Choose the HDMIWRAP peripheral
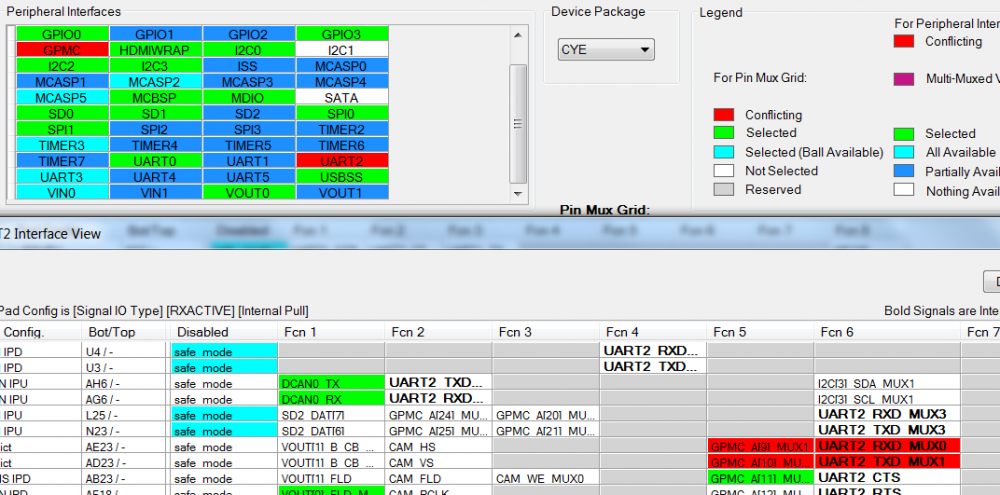1000x495 pixels. coord(154,49)
